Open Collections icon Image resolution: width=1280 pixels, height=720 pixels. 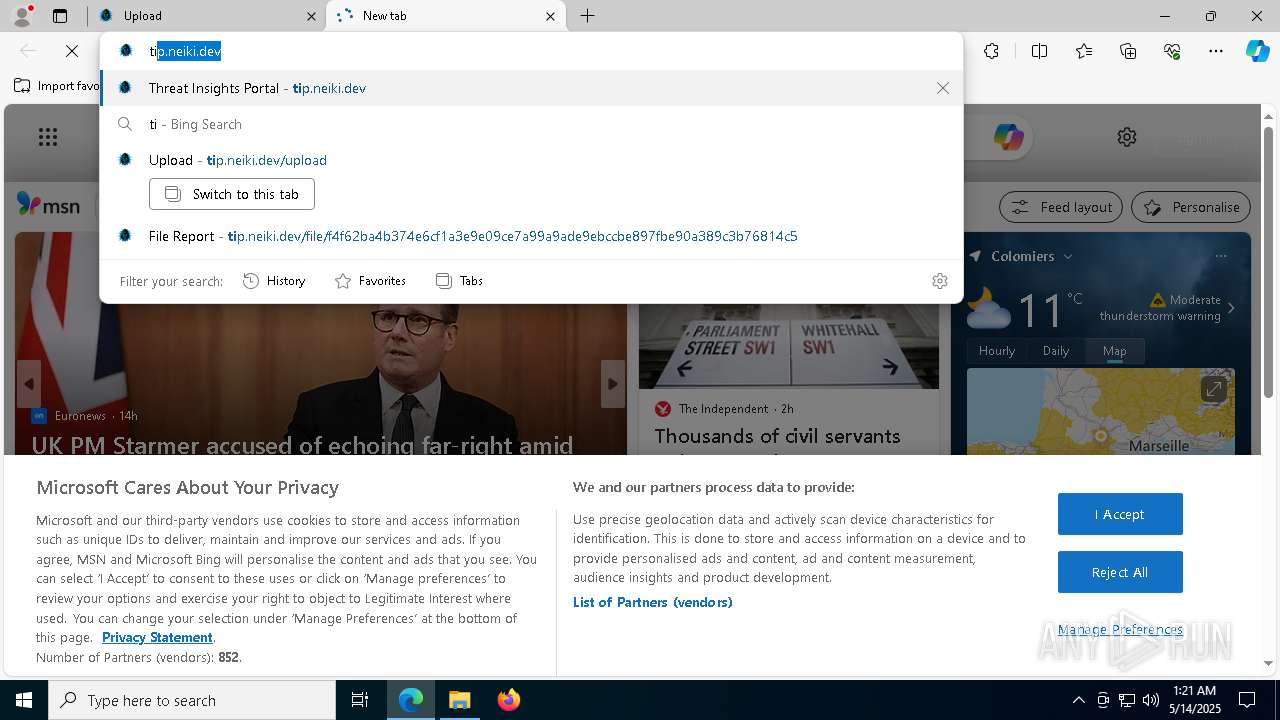tap(1128, 51)
